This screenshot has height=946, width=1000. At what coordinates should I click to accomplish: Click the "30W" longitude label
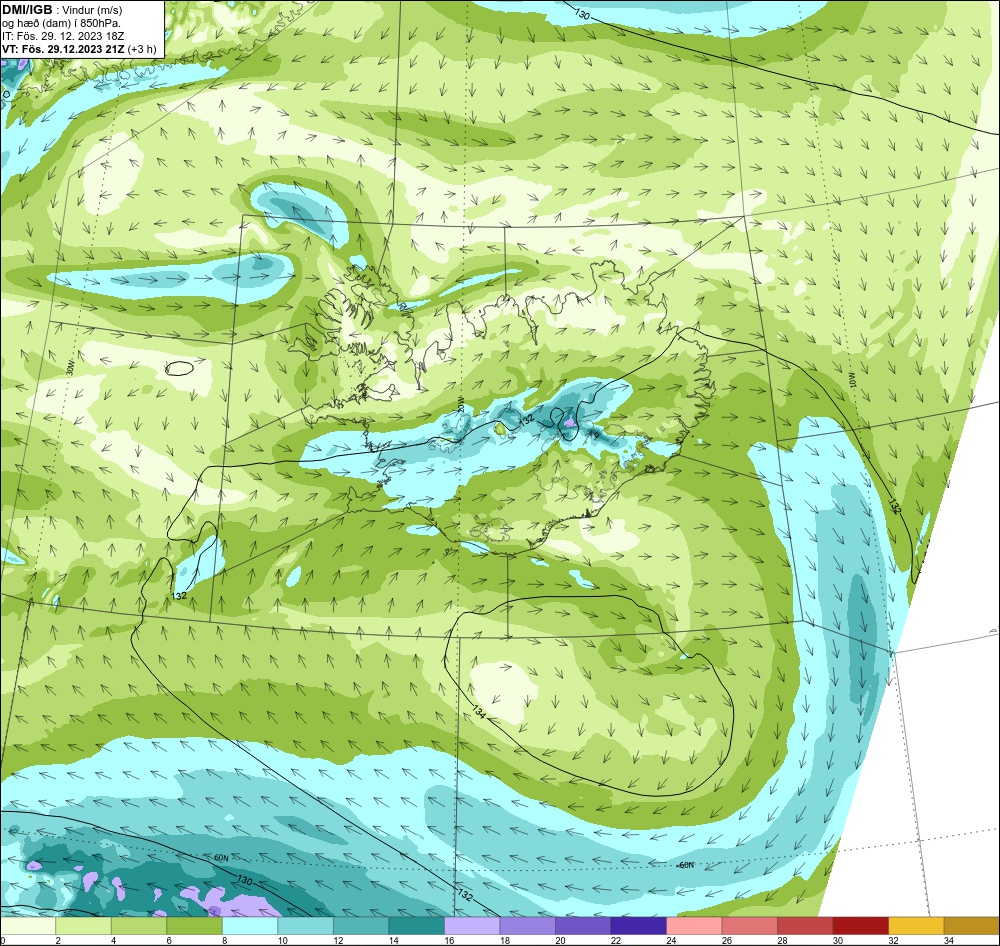coord(71,367)
